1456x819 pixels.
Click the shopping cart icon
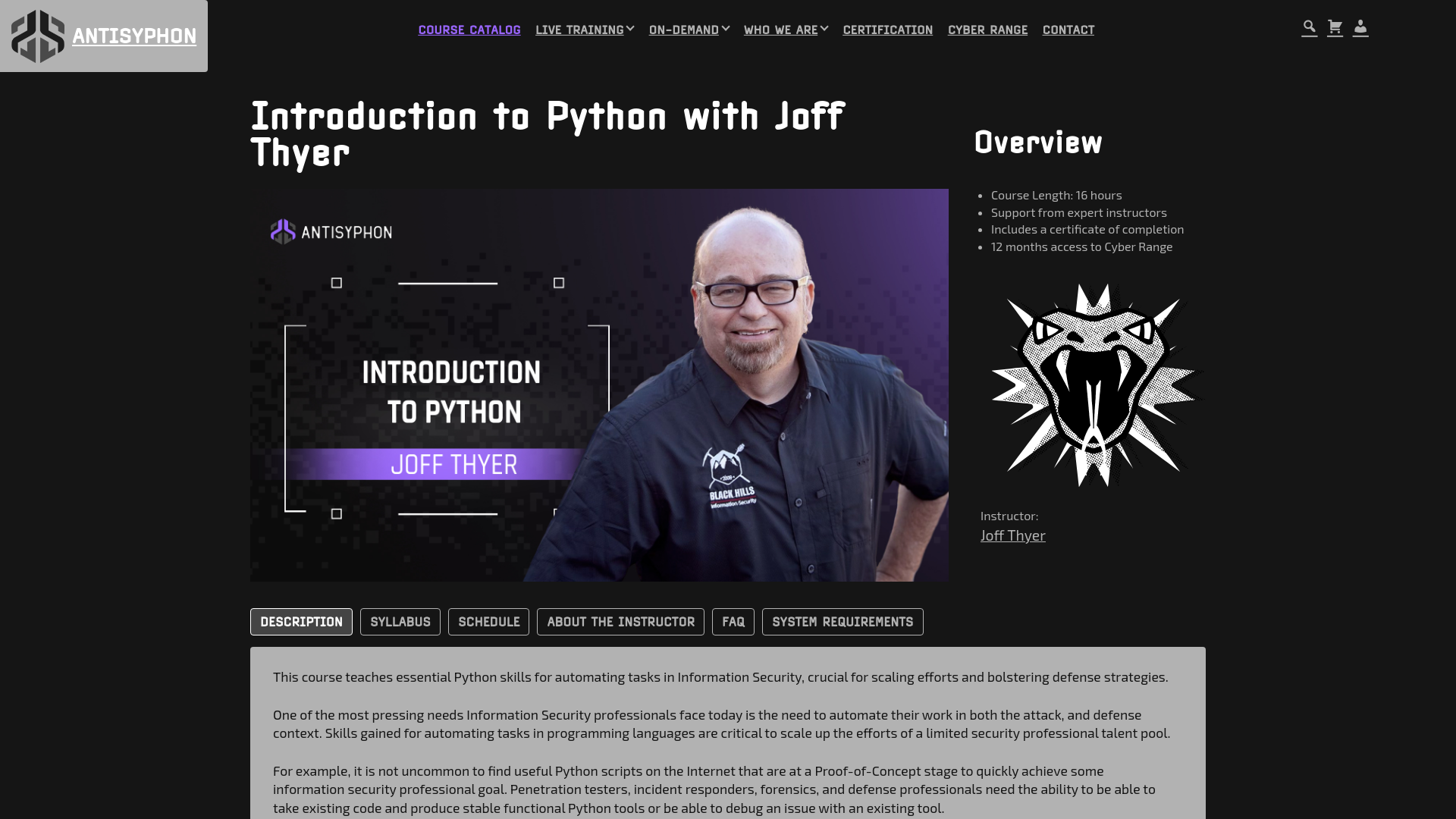pyautogui.click(x=1335, y=27)
